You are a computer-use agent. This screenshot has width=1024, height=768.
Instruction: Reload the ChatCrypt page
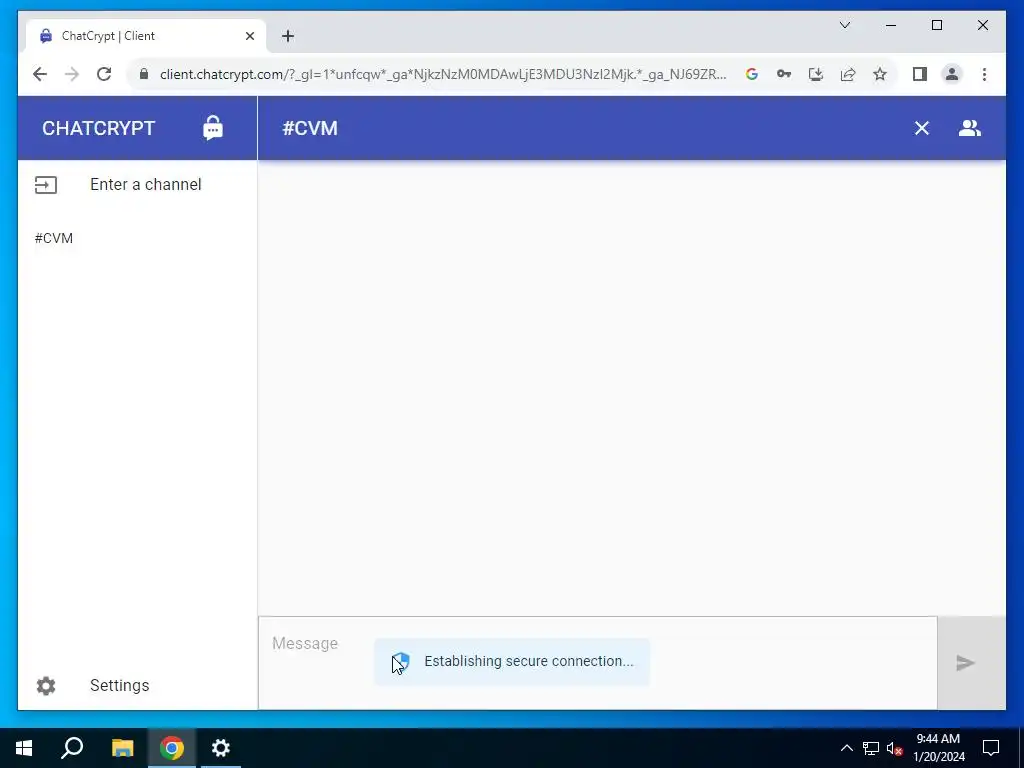[x=104, y=74]
